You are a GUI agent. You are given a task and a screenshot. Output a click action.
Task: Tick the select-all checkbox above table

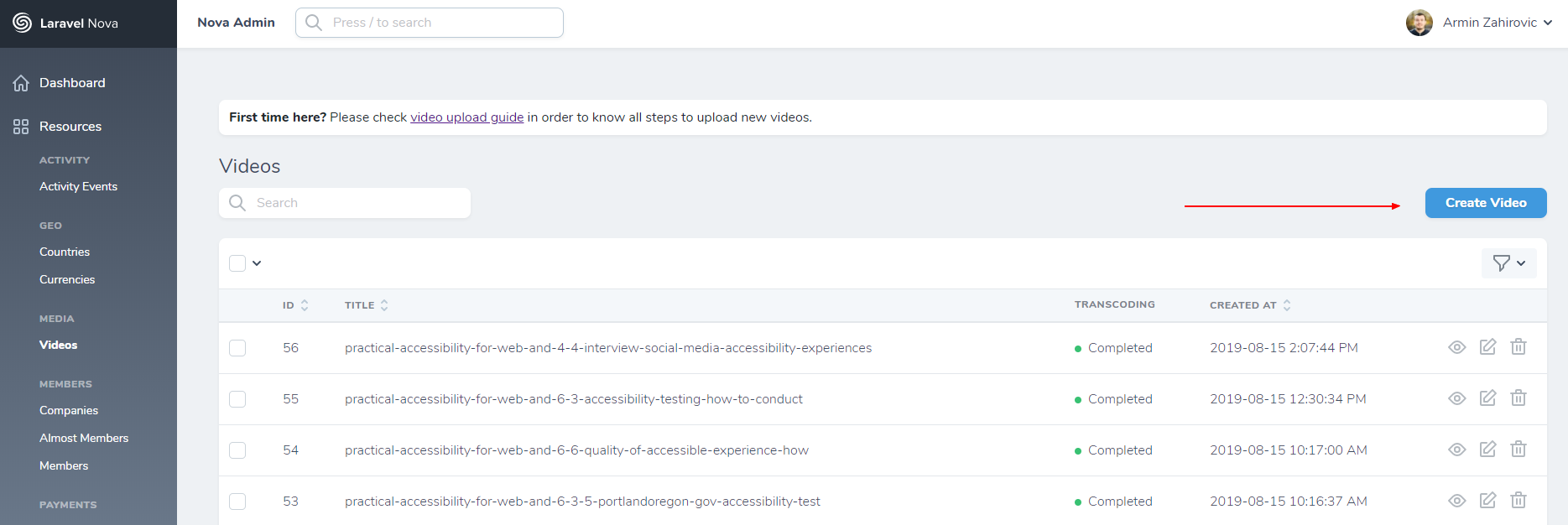coord(237,263)
